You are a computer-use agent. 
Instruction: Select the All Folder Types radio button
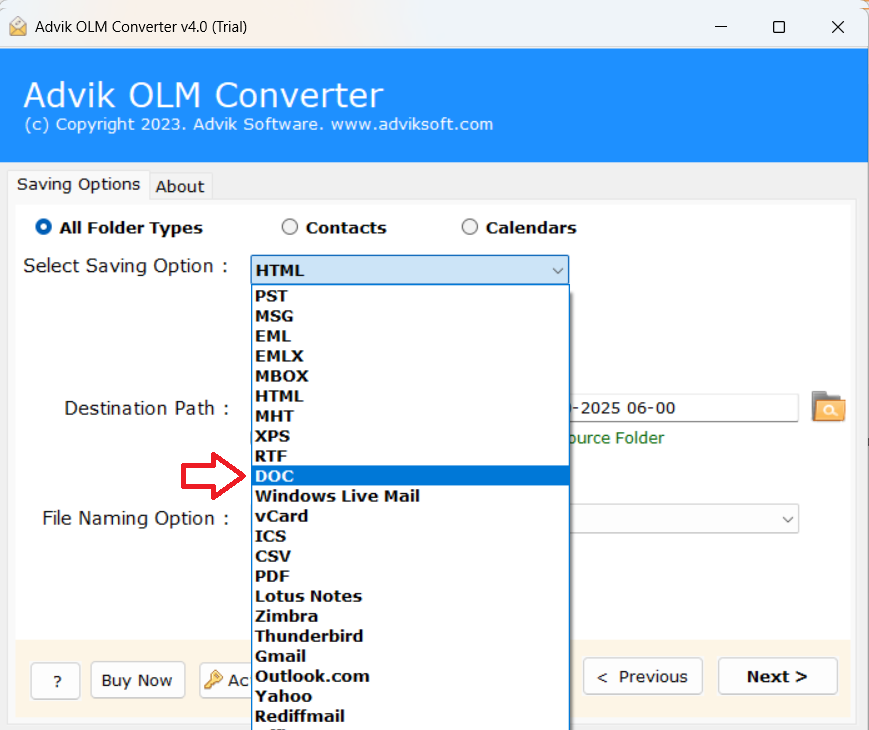pos(44,227)
